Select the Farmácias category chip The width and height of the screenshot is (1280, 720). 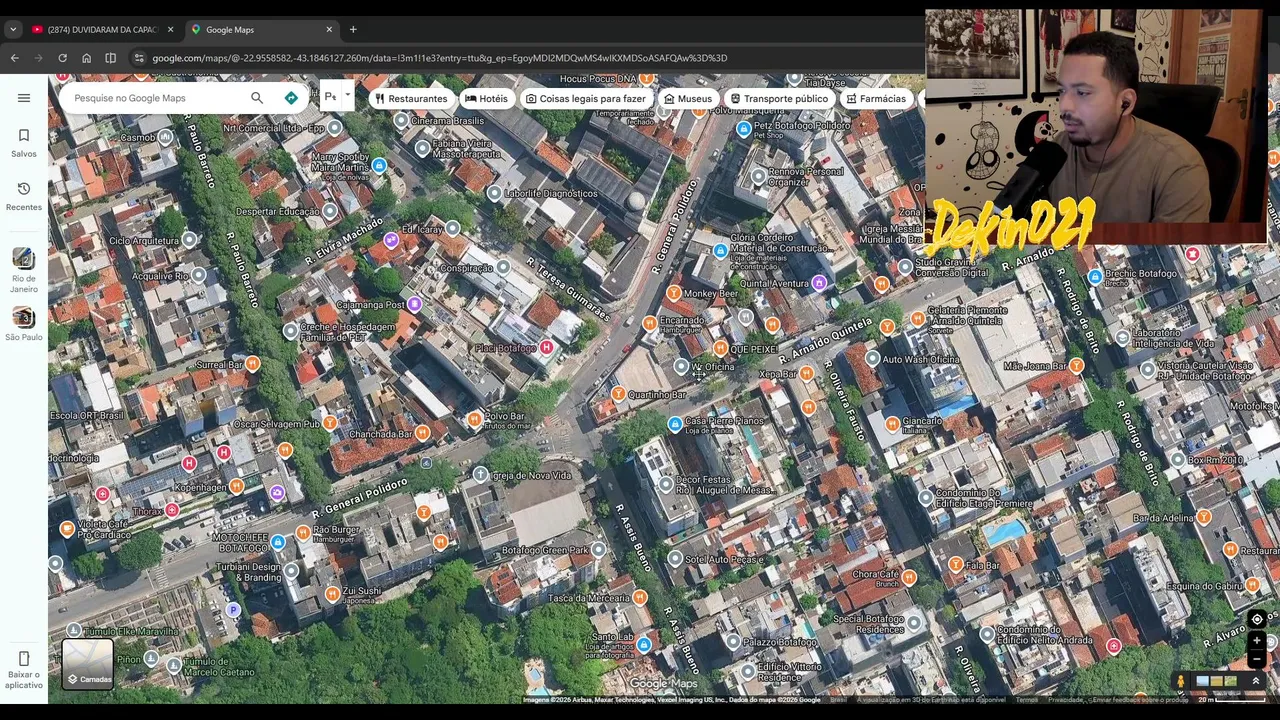[x=876, y=99]
